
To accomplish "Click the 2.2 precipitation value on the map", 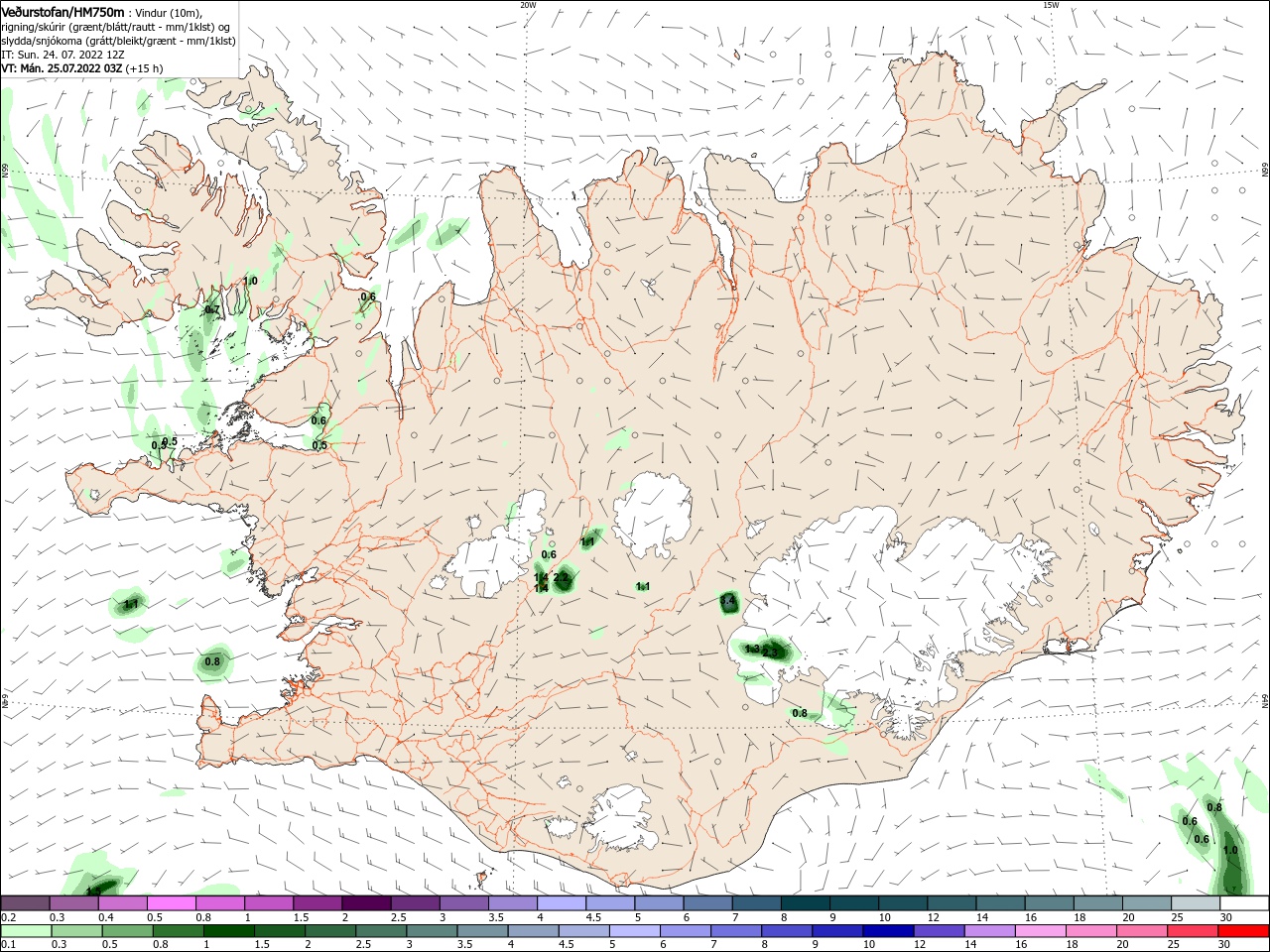I will click(x=561, y=577).
